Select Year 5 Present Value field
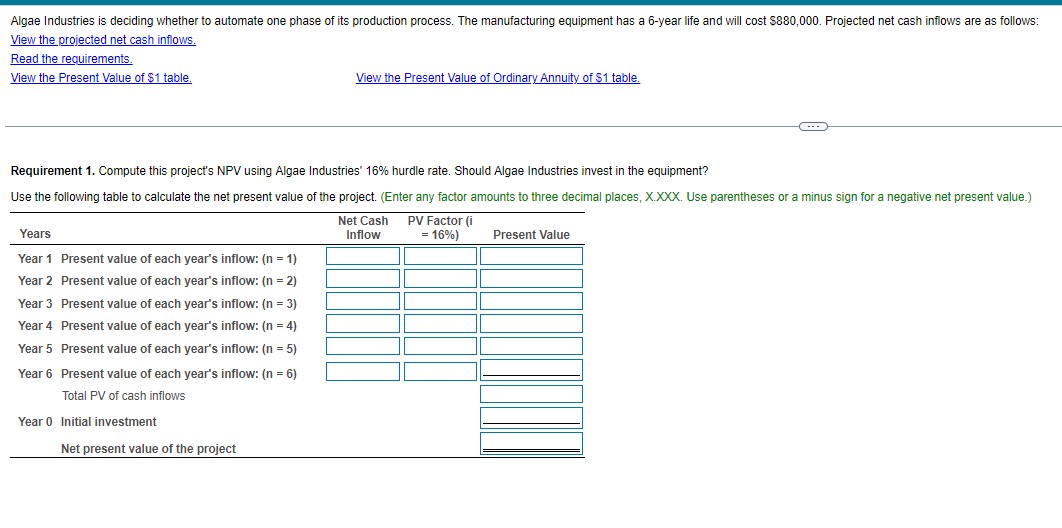 (x=532, y=346)
